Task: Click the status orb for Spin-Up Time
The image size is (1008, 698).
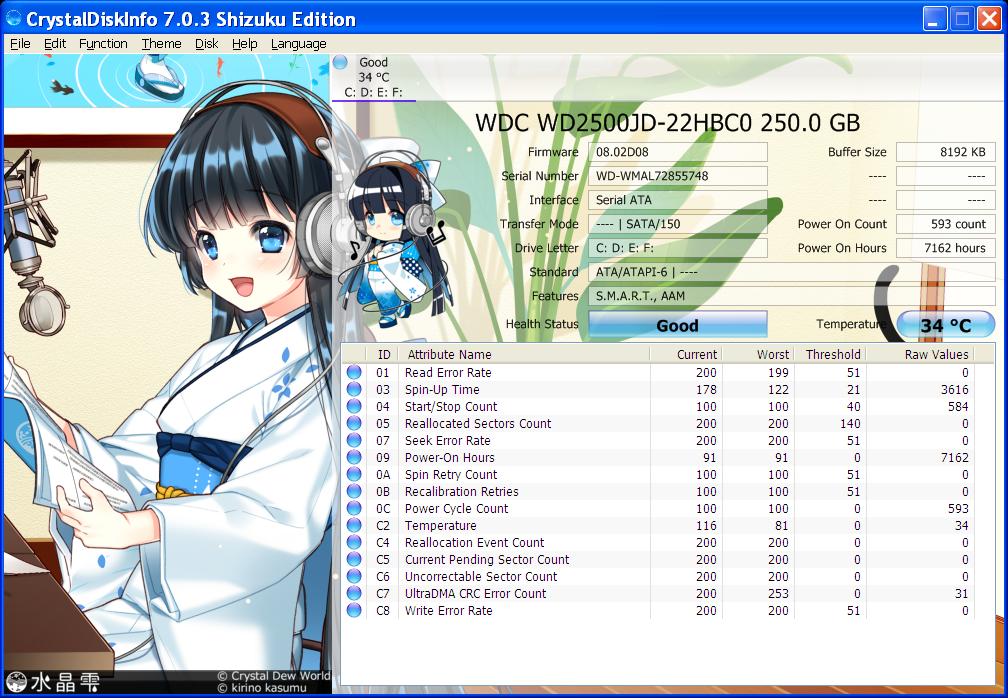Action: pos(354,389)
